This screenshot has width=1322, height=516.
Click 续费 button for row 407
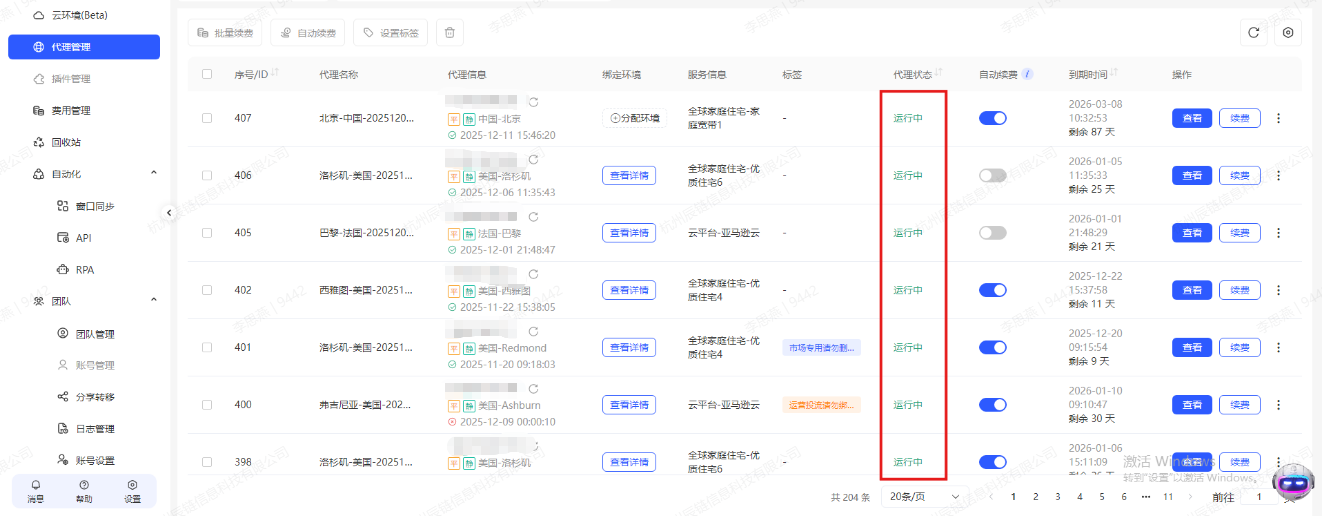click(1240, 118)
